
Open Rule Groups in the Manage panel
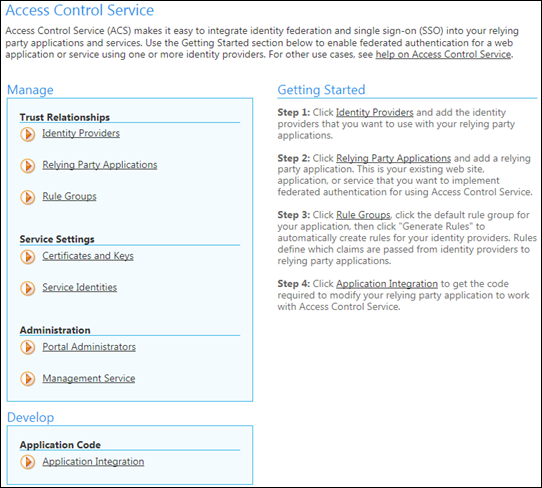point(69,196)
